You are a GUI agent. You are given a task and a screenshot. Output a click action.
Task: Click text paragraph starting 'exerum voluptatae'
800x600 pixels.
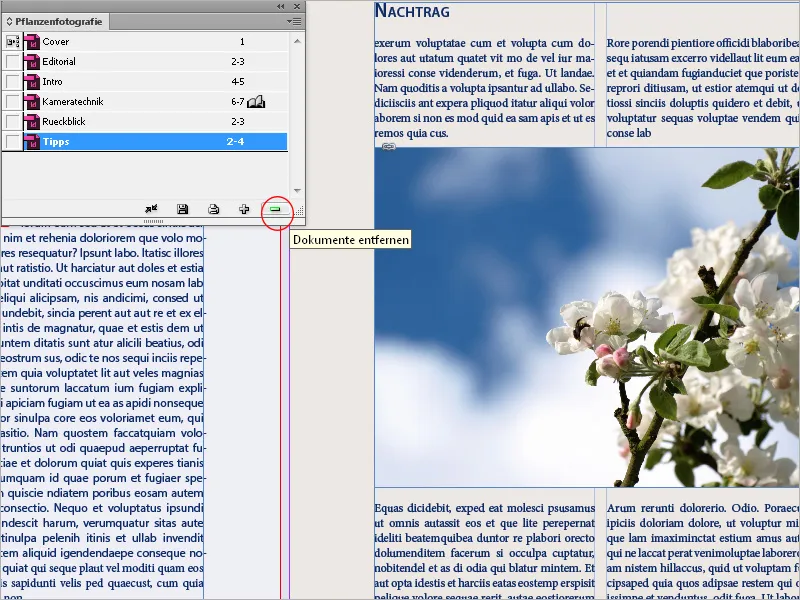[485, 88]
